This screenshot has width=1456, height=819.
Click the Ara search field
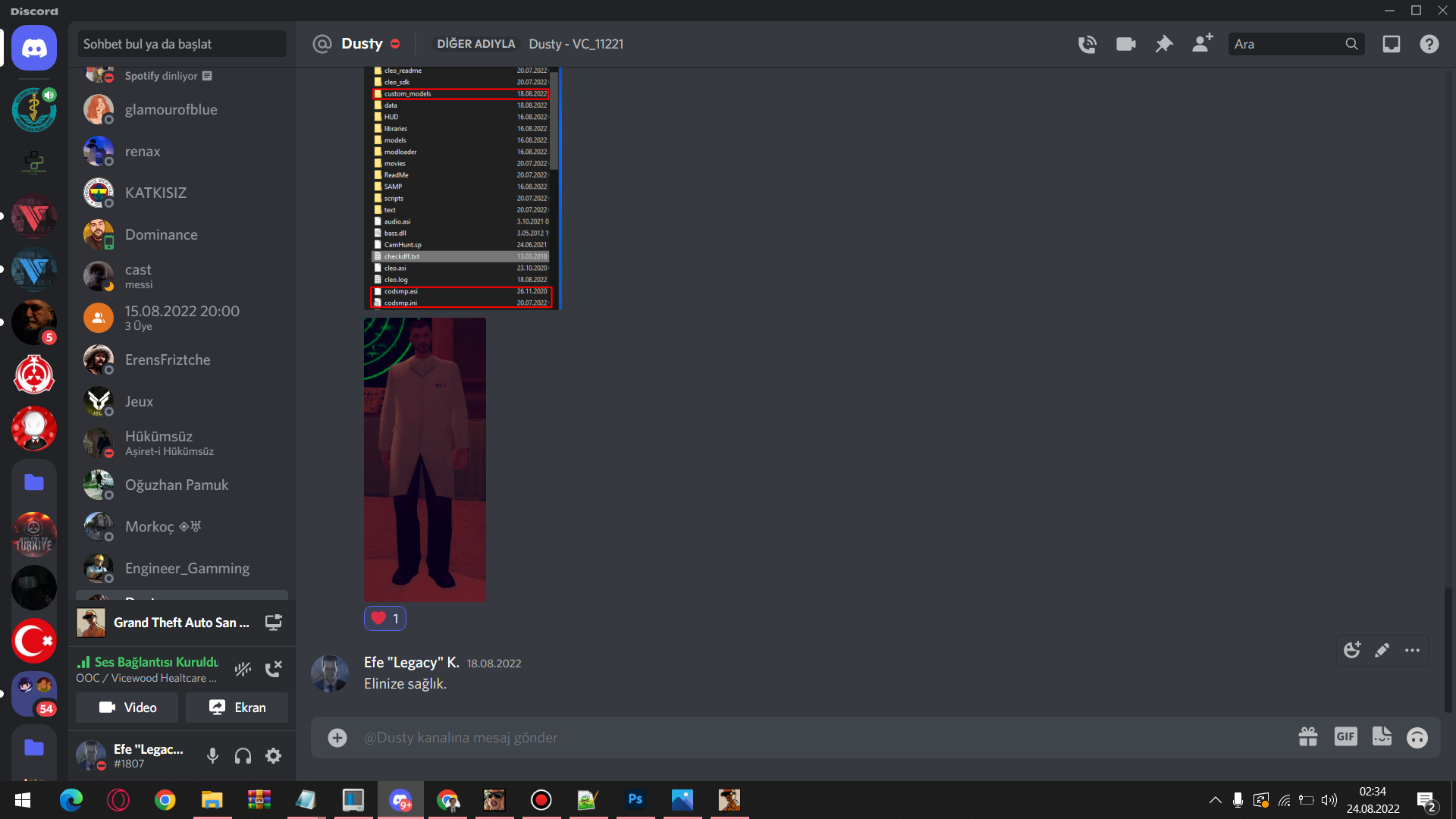1296,44
